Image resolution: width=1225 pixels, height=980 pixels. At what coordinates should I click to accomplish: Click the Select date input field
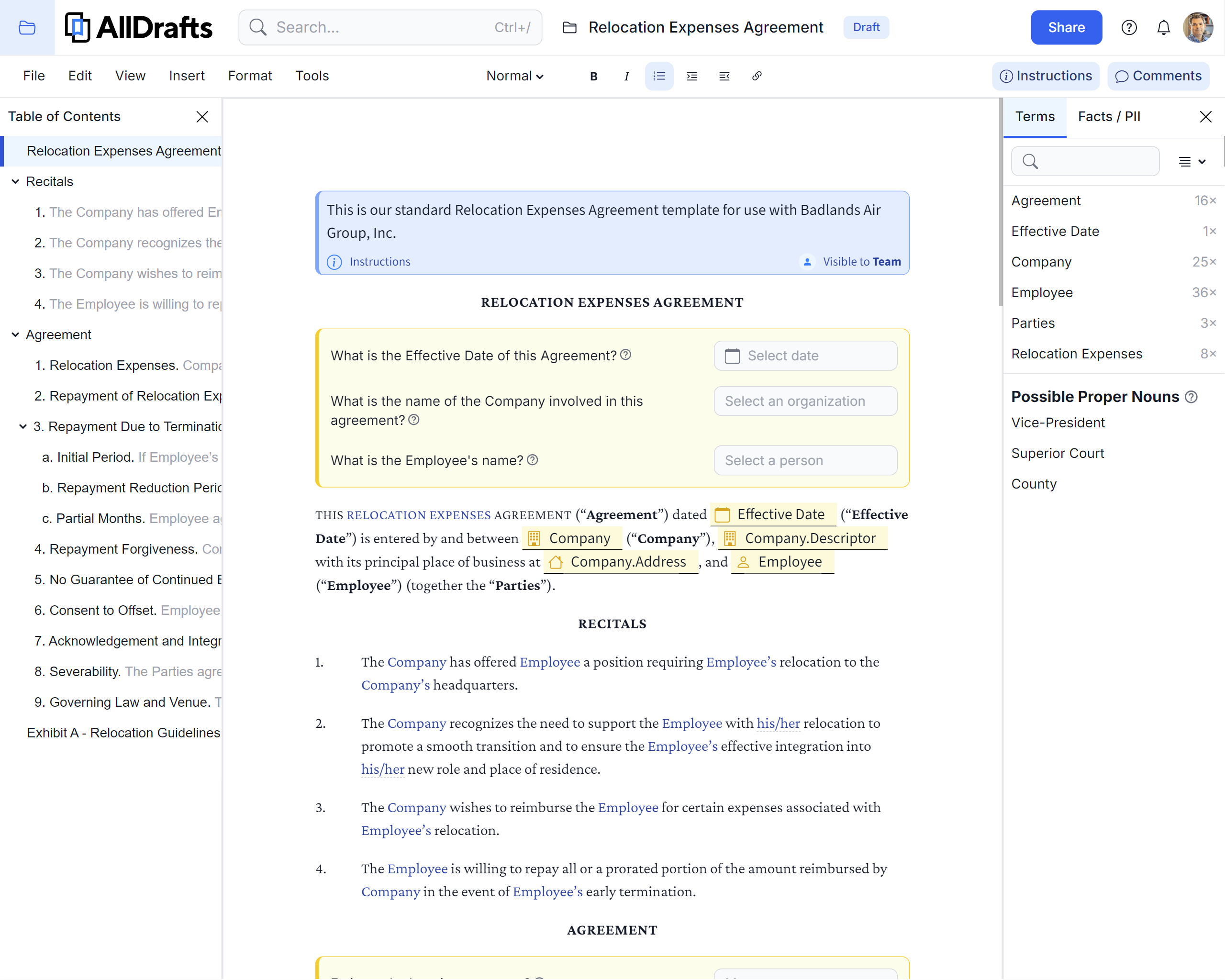pyautogui.click(x=805, y=356)
